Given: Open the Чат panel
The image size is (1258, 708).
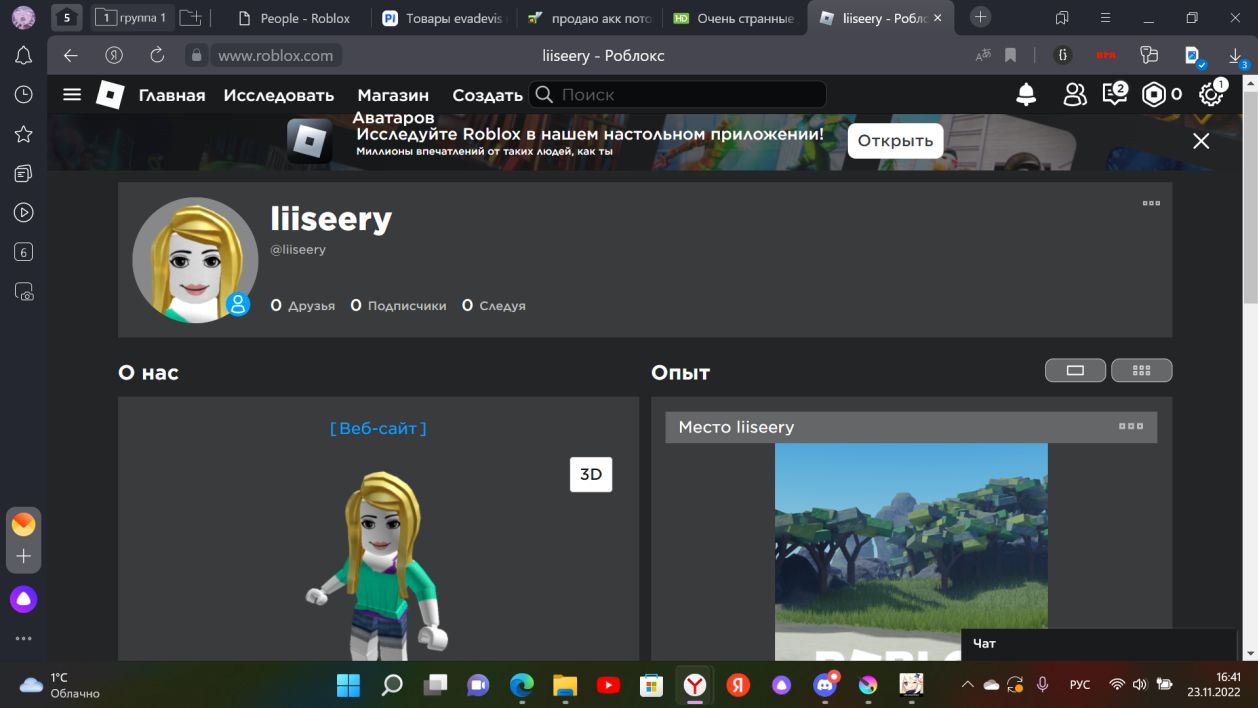Looking at the screenshot, I should [x=1099, y=644].
